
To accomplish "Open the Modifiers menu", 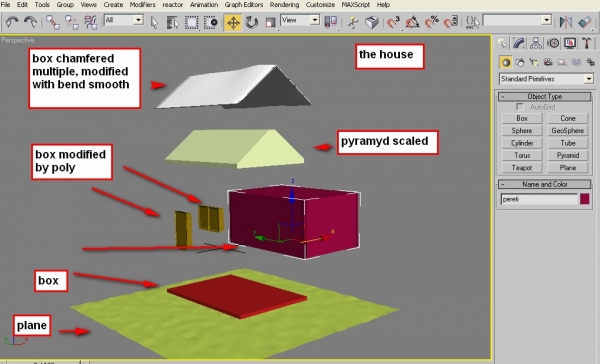I will click(x=142, y=5).
